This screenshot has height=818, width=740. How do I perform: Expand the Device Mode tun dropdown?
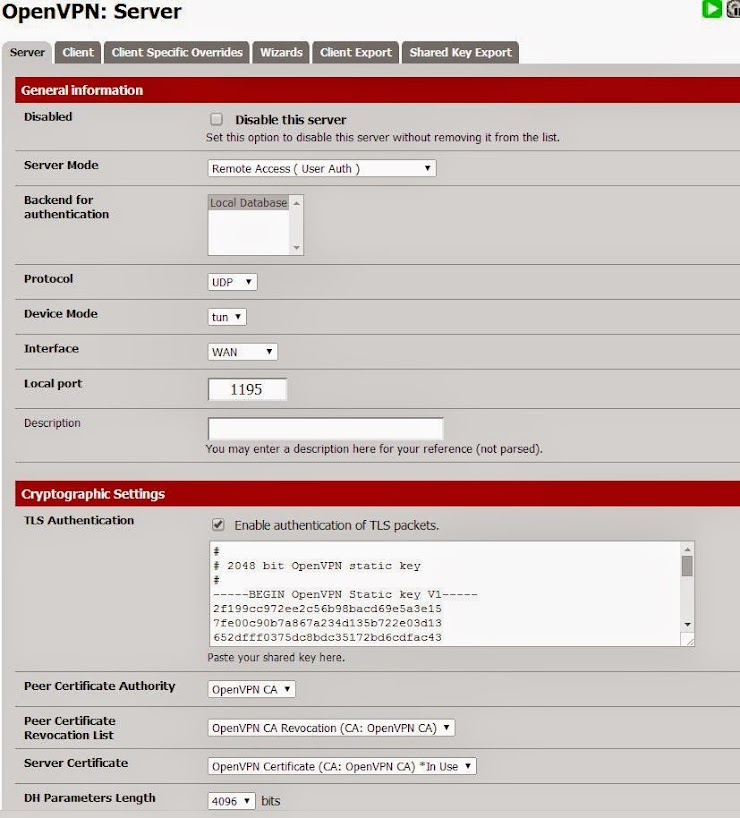click(227, 317)
